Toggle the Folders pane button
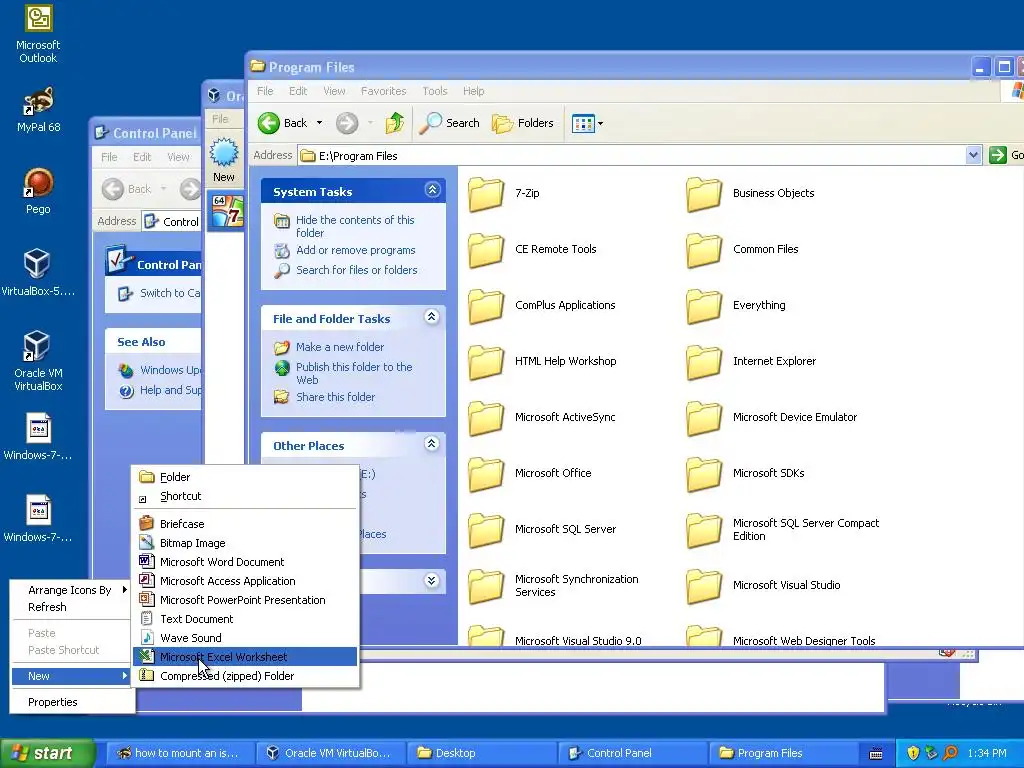This screenshot has width=1024, height=768. 522,123
